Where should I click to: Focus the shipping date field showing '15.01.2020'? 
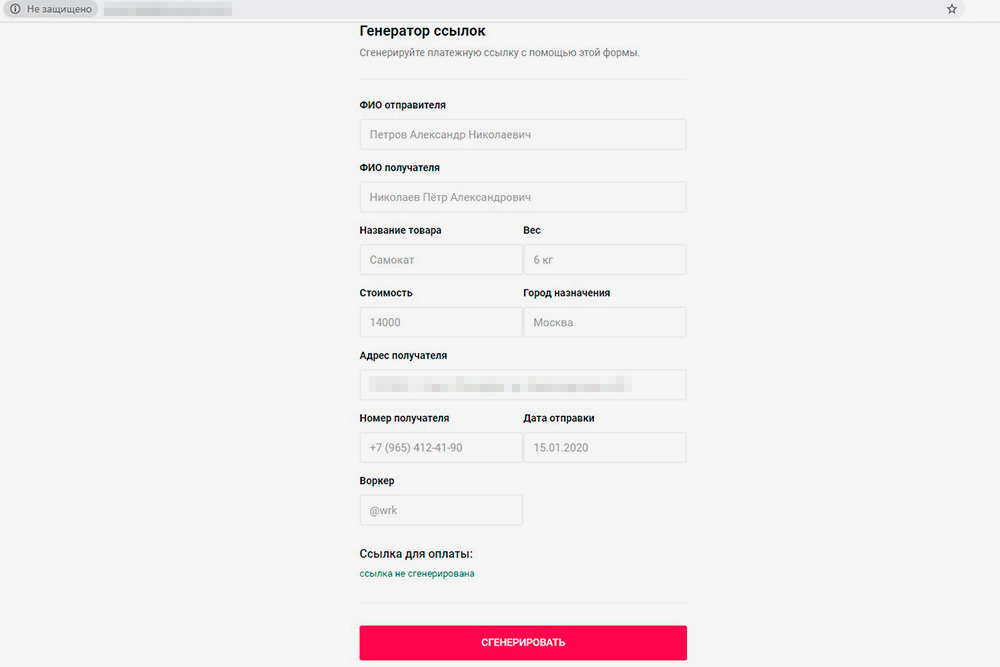click(605, 448)
